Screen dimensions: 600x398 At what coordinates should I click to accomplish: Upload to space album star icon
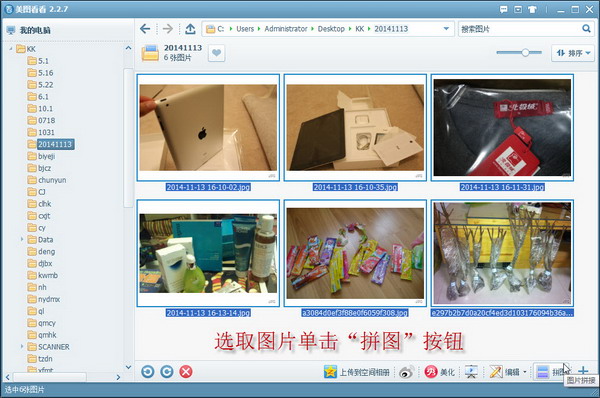pyautogui.click(x=330, y=372)
